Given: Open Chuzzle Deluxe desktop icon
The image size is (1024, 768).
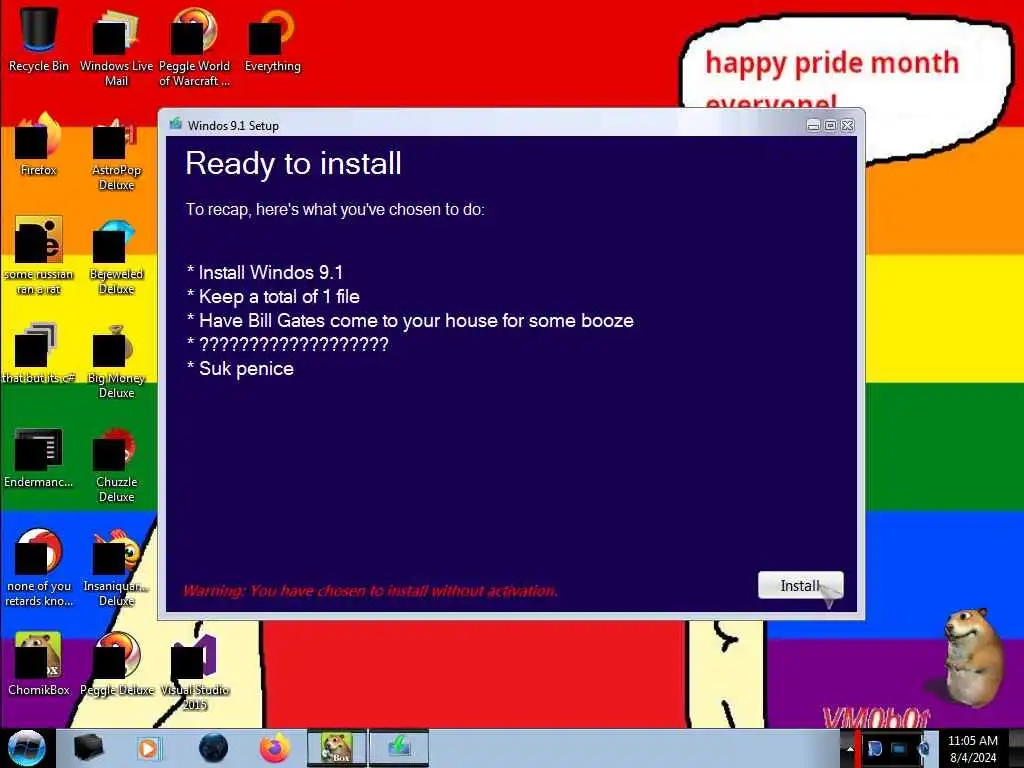Looking at the screenshot, I should click(116, 464).
